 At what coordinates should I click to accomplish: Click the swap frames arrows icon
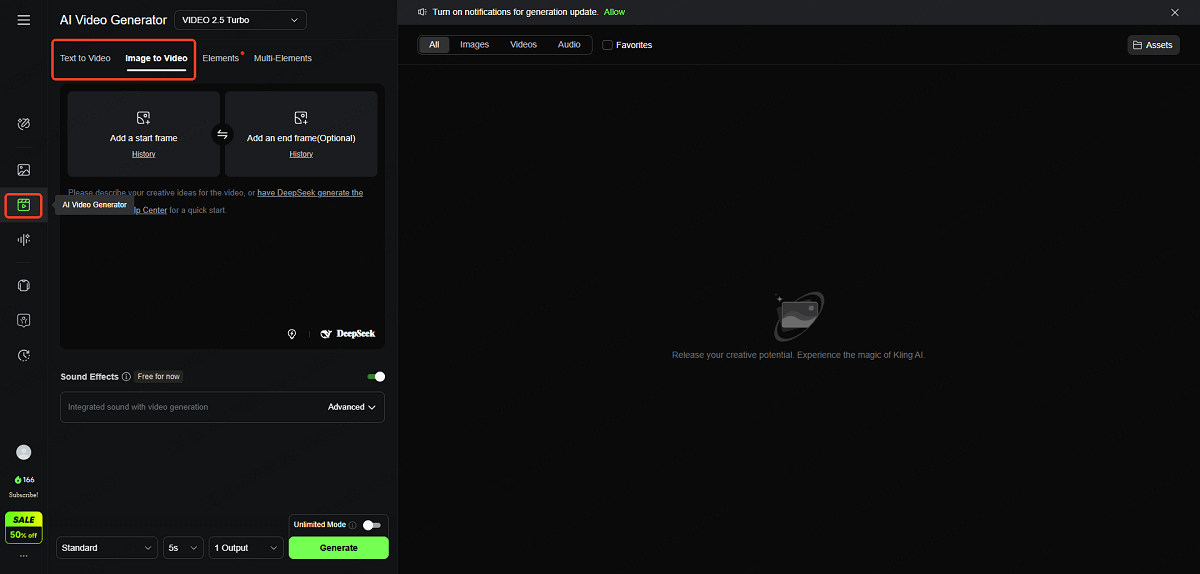(222, 135)
